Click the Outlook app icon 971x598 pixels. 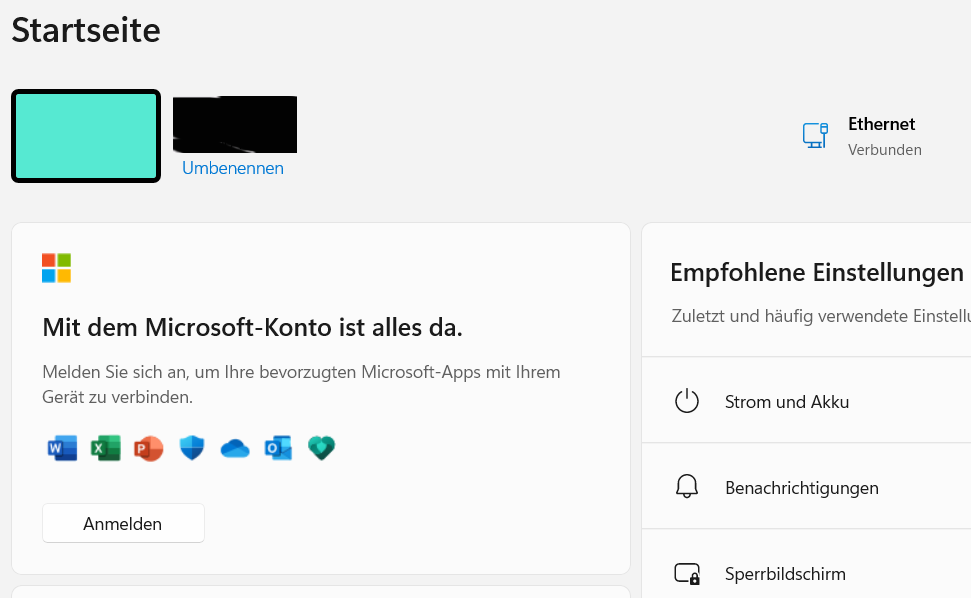coord(278,448)
